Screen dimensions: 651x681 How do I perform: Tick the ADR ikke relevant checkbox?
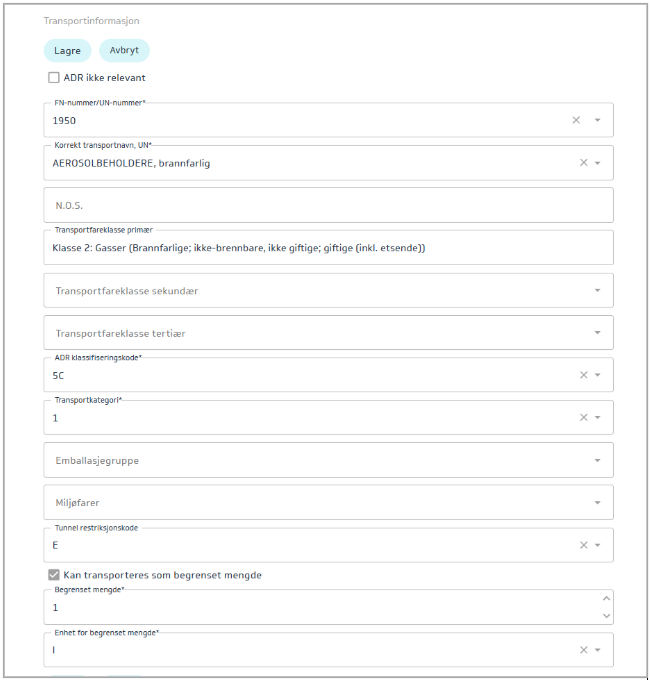[x=53, y=78]
